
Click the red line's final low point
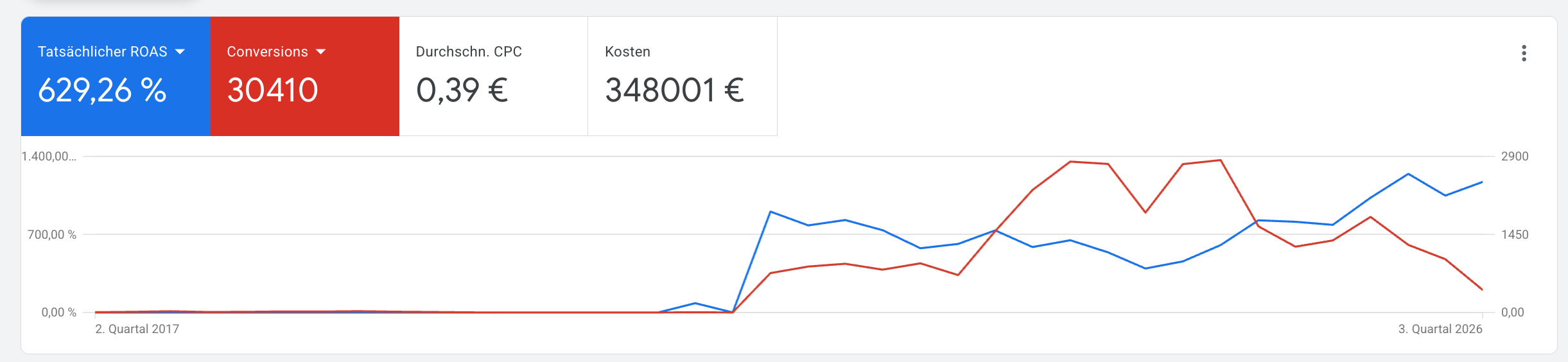coord(1482,289)
